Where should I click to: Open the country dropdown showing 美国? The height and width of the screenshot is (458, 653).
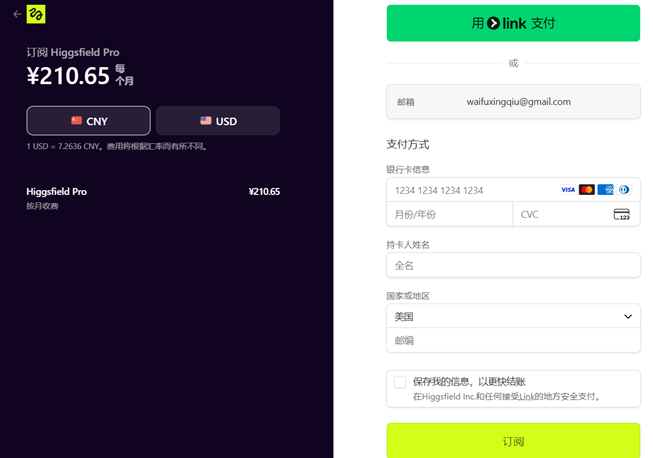coord(500,316)
